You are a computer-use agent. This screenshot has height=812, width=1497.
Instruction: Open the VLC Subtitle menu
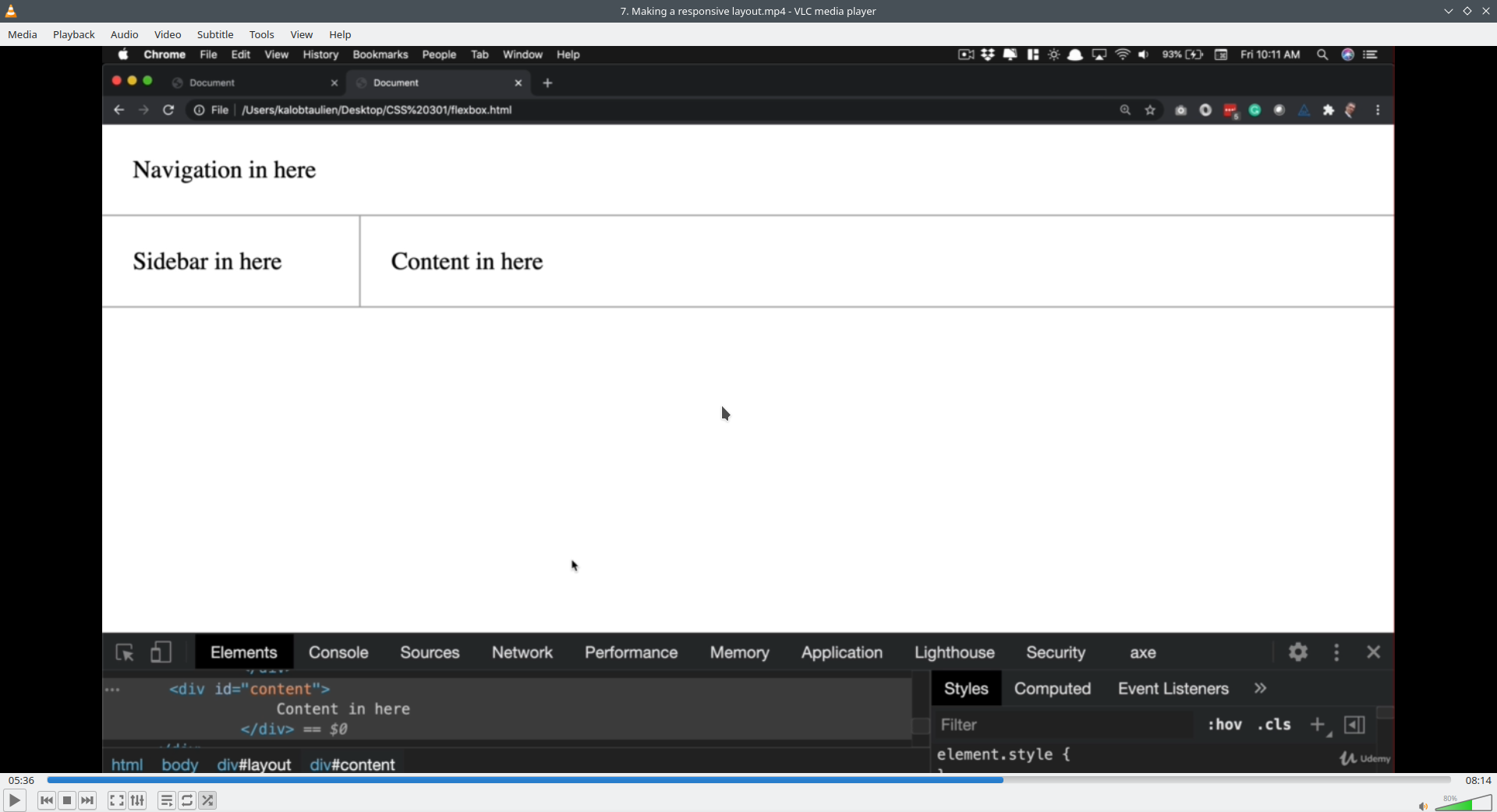coord(215,34)
